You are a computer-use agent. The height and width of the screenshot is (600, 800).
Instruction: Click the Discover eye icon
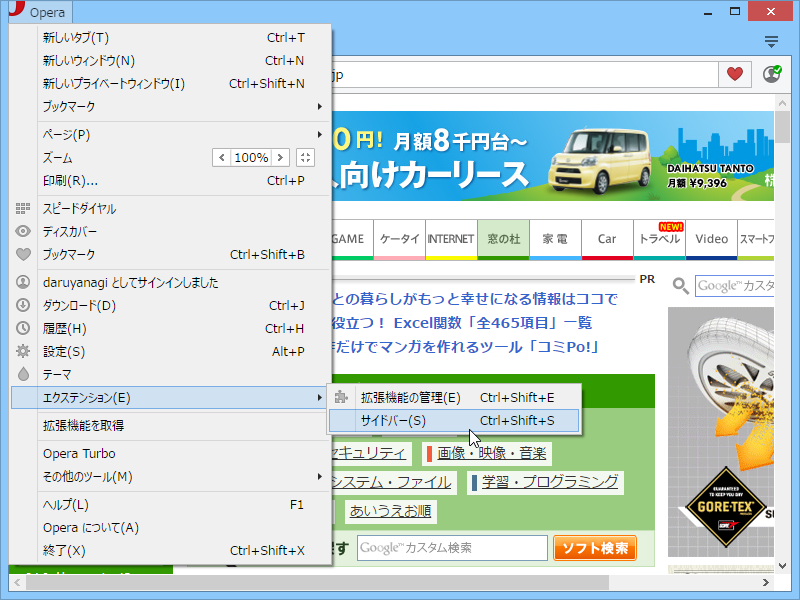click(x=22, y=231)
